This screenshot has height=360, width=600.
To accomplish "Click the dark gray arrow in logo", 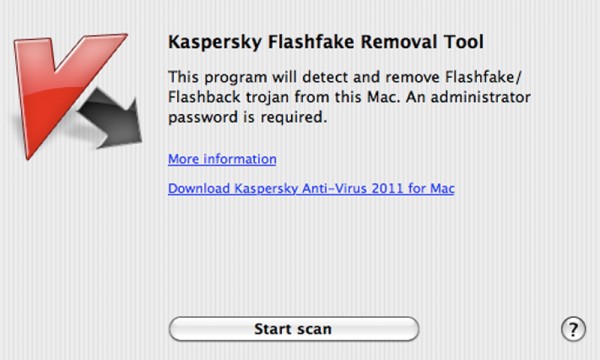I will (x=113, y=119).
